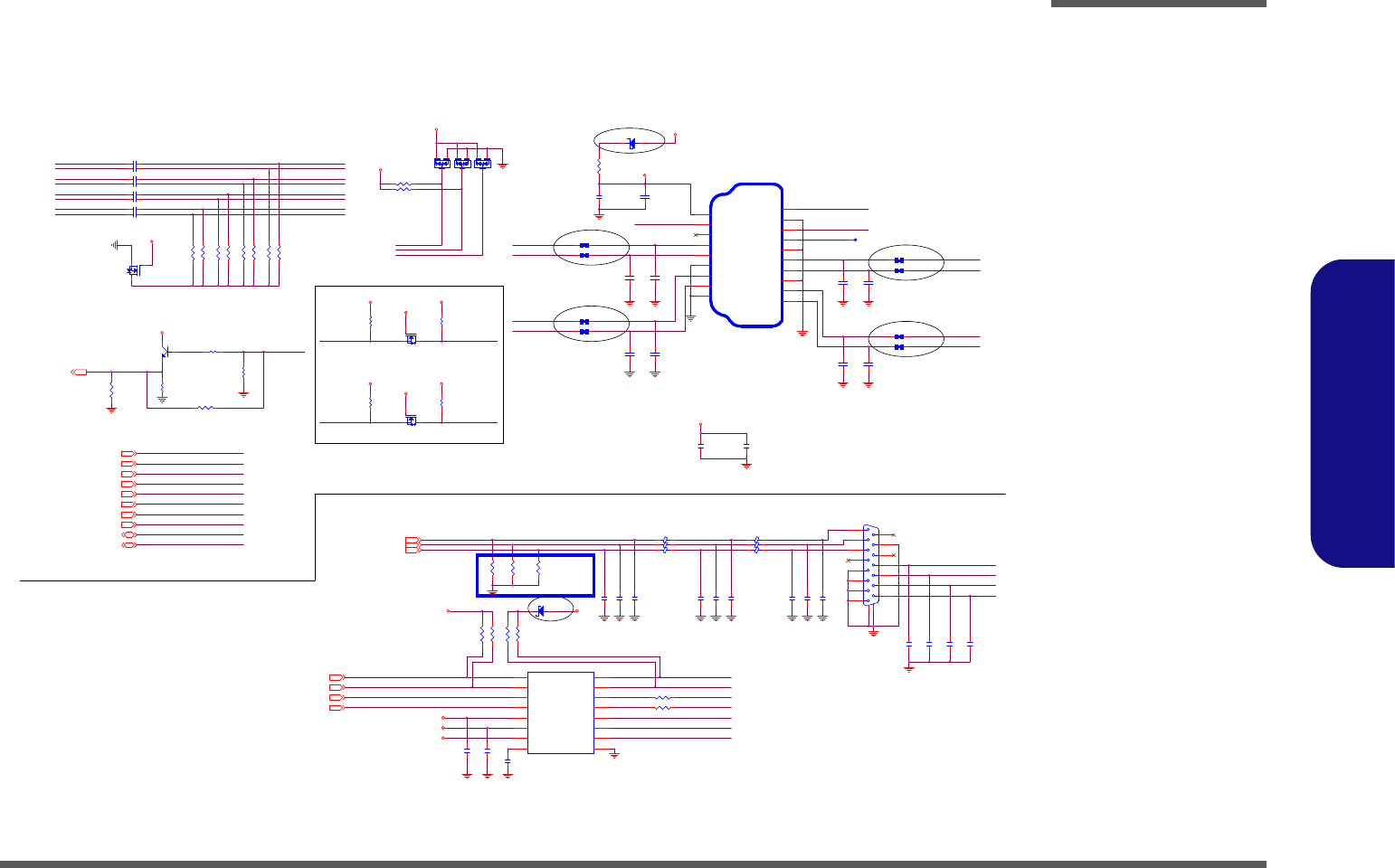Screen dimensions: 1395x868
Task: Click the oval-circled diode next to the blue box
Action: (541, 610)
